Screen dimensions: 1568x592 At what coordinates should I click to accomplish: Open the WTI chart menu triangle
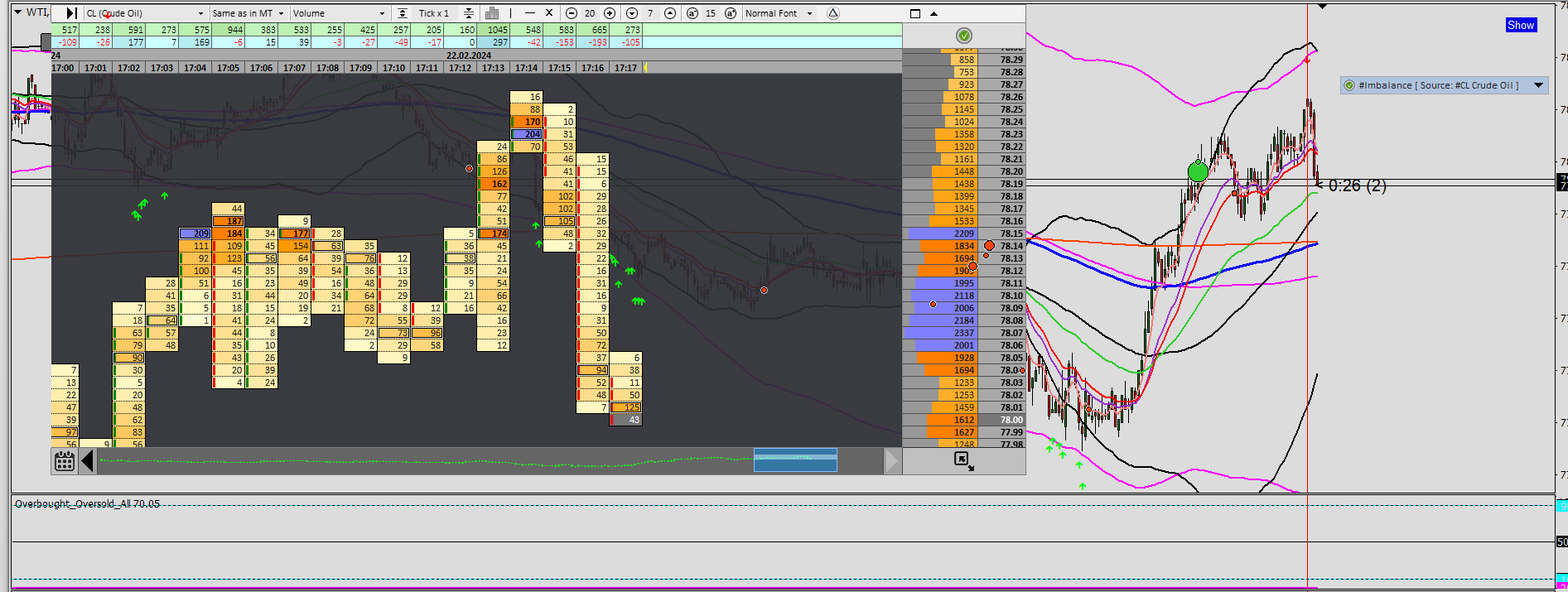pyautogui.click(x=17, y=12)
